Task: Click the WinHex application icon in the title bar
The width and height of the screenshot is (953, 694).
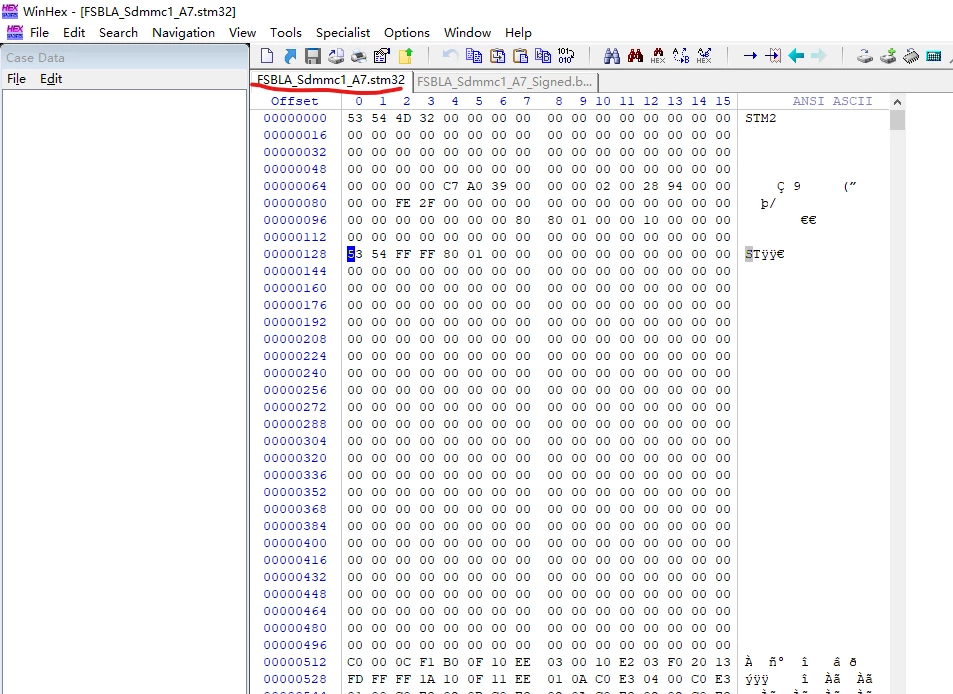Action: click(x=10, y=11)
